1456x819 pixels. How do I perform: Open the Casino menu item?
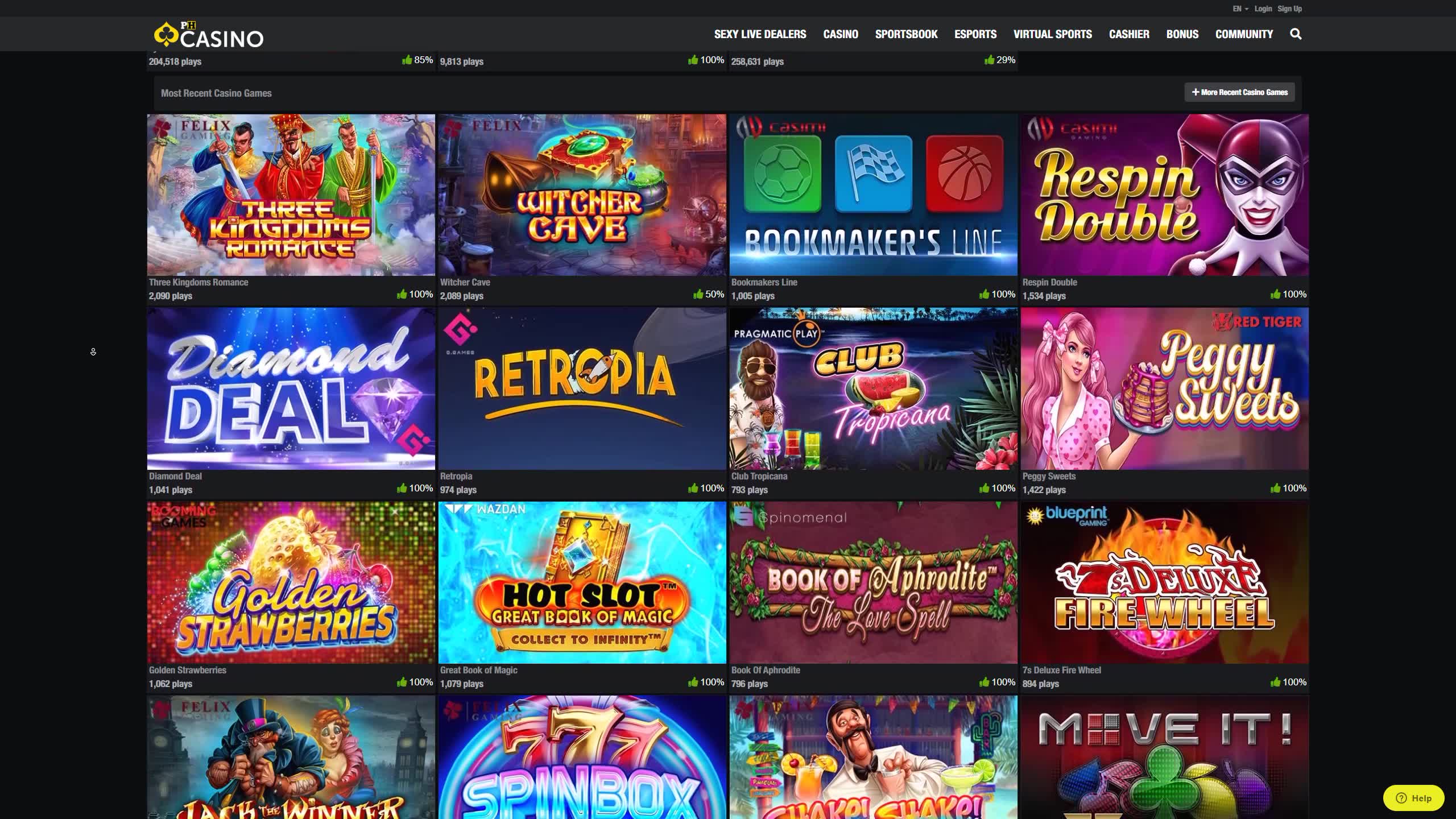pyautogui.click(x=841, y=34)
